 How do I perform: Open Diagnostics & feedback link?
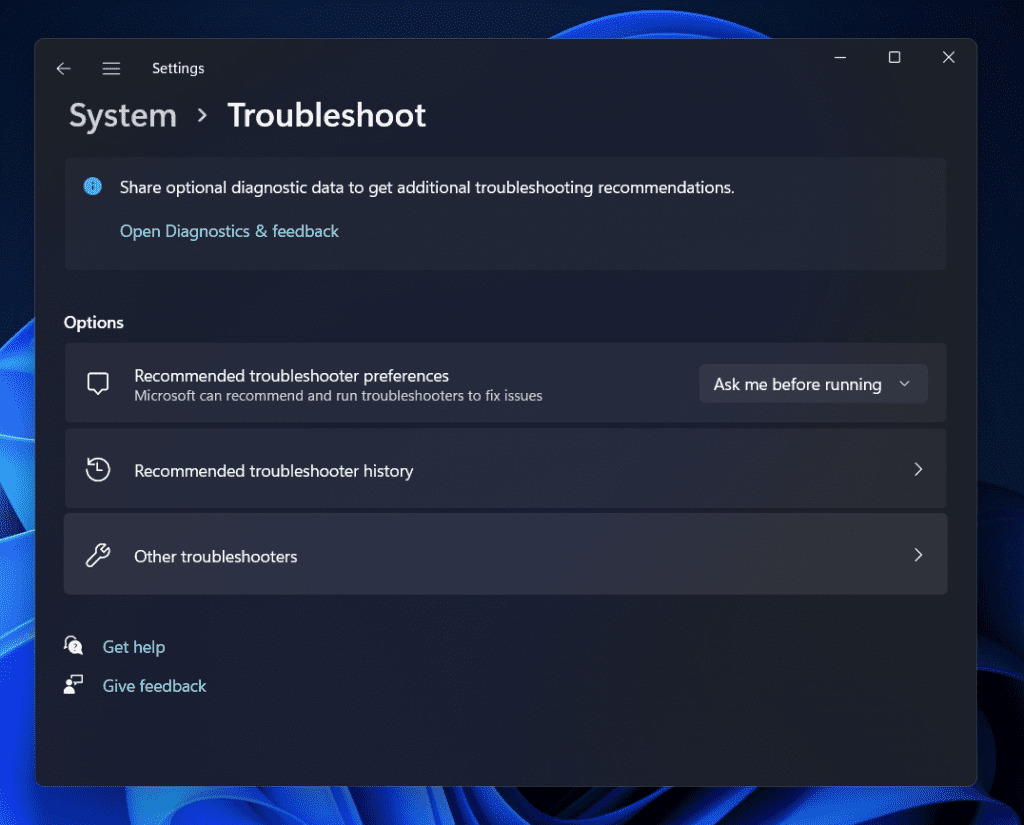tap(229, 231)
